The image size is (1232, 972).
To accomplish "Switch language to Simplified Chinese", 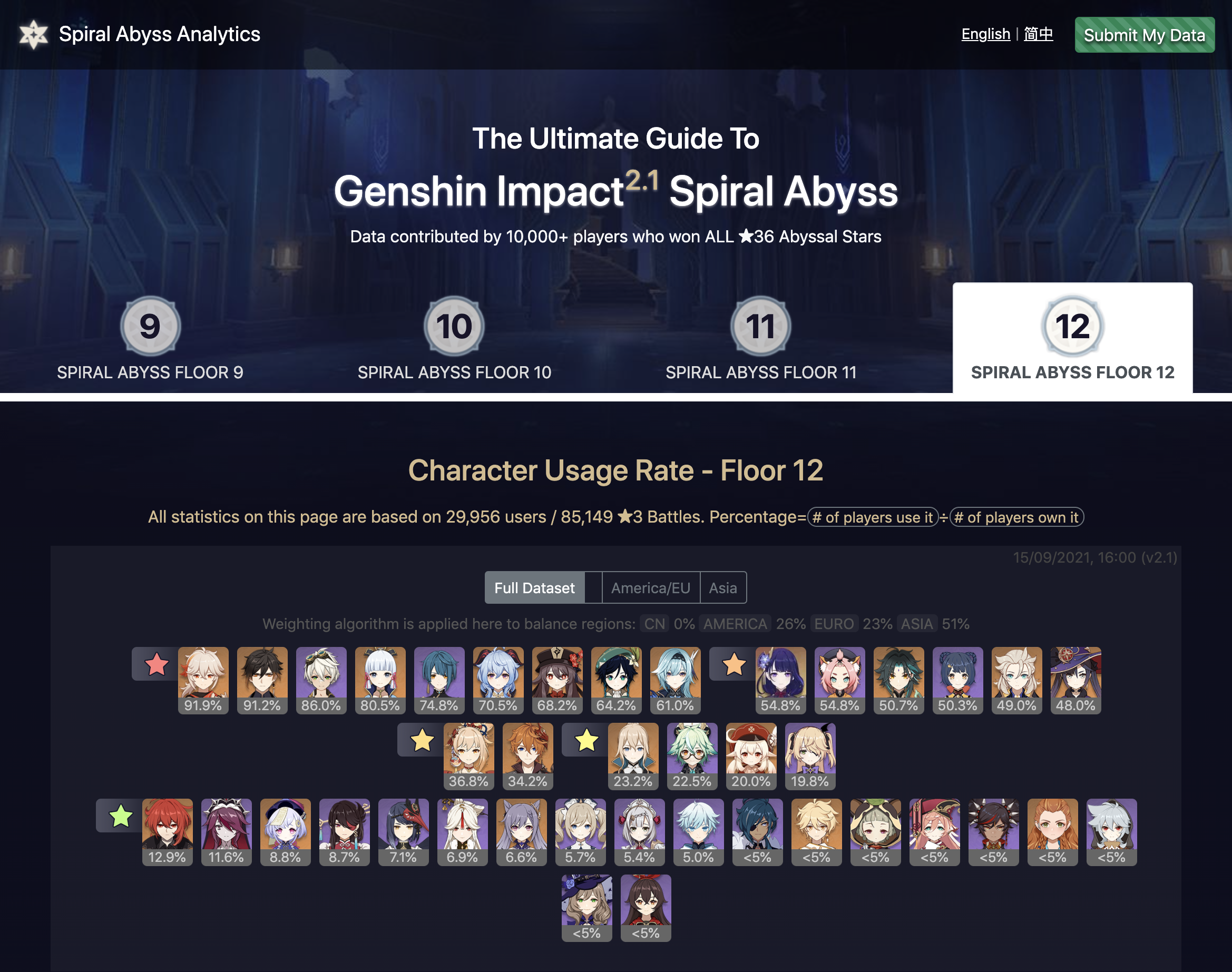I will (x=1038, y=34).
